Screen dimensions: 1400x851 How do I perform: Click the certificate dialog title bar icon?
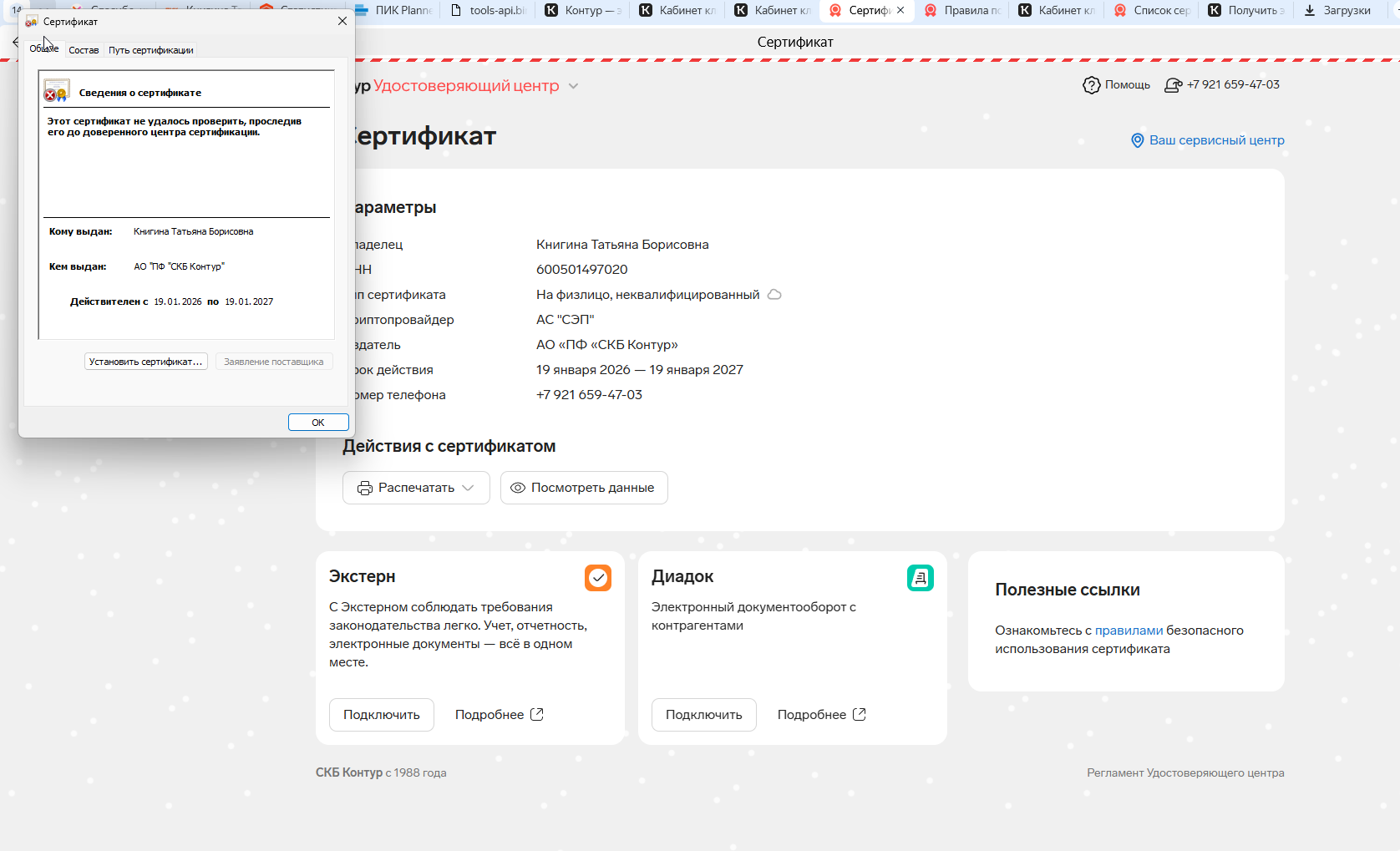(32, 22)
